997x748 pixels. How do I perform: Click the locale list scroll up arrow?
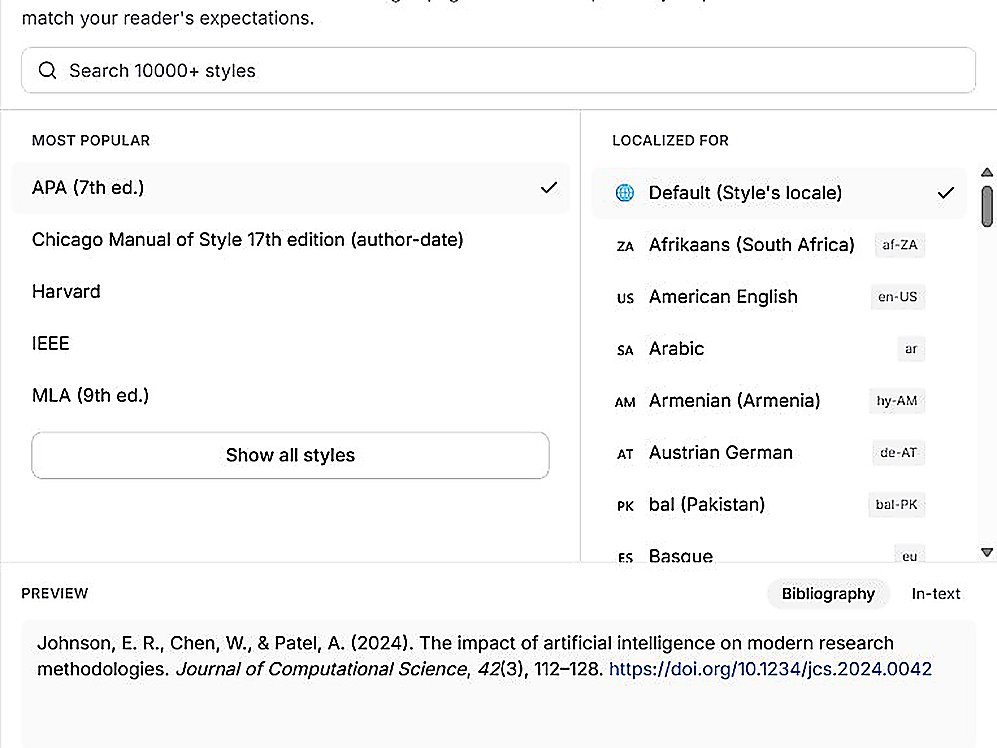coord(987,172)
